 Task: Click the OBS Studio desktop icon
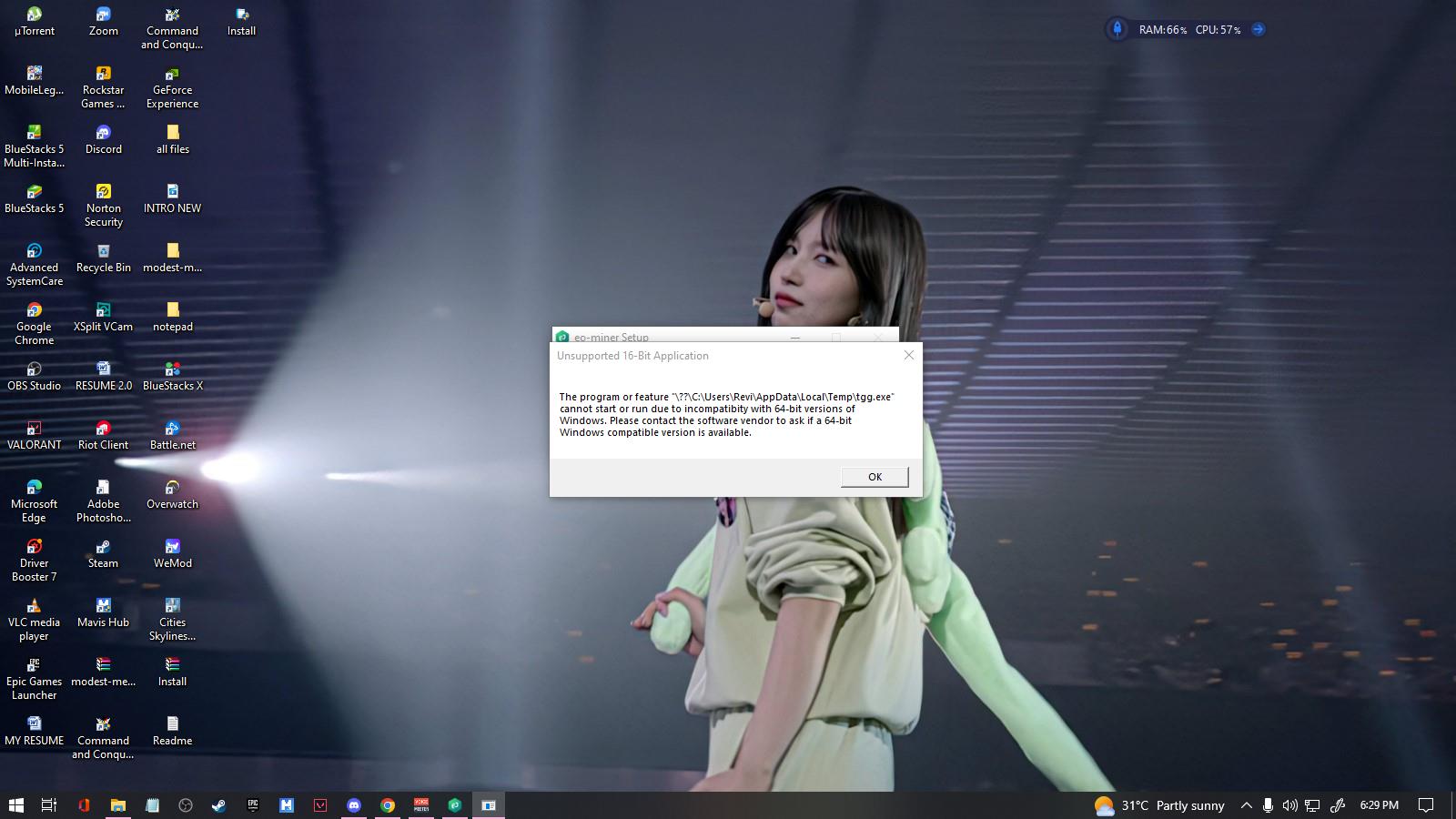pyautogui.click(x=34, y=376)
